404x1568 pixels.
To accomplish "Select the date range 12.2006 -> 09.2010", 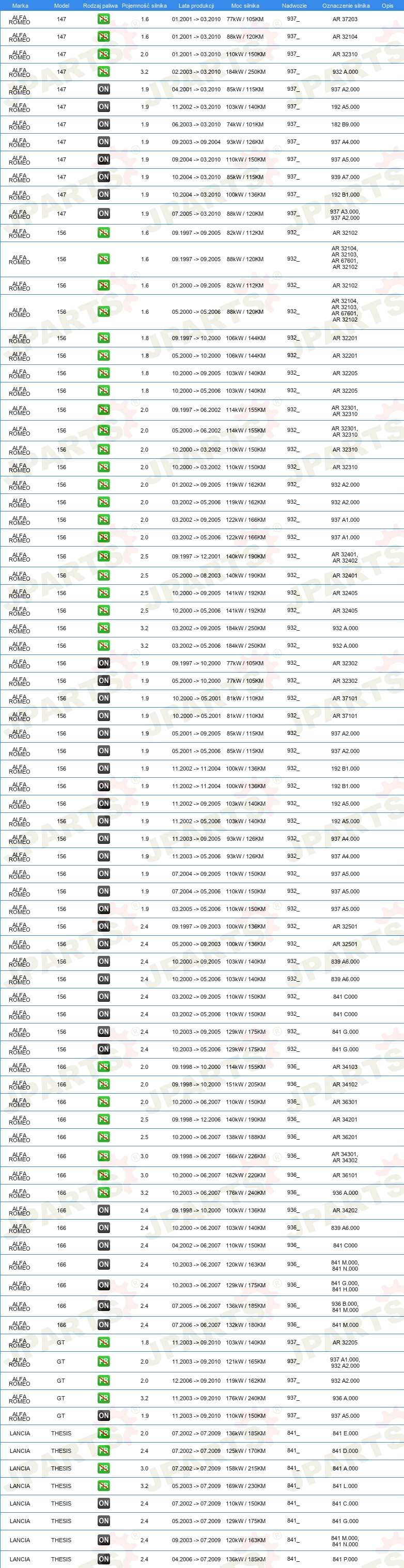I will tap(196, 1381).
